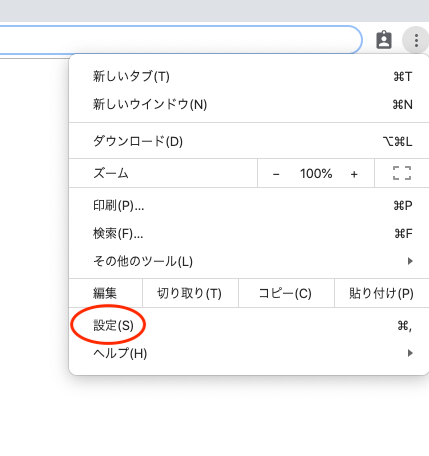Choose 検索(F)... from the menu

click(249, 234)
